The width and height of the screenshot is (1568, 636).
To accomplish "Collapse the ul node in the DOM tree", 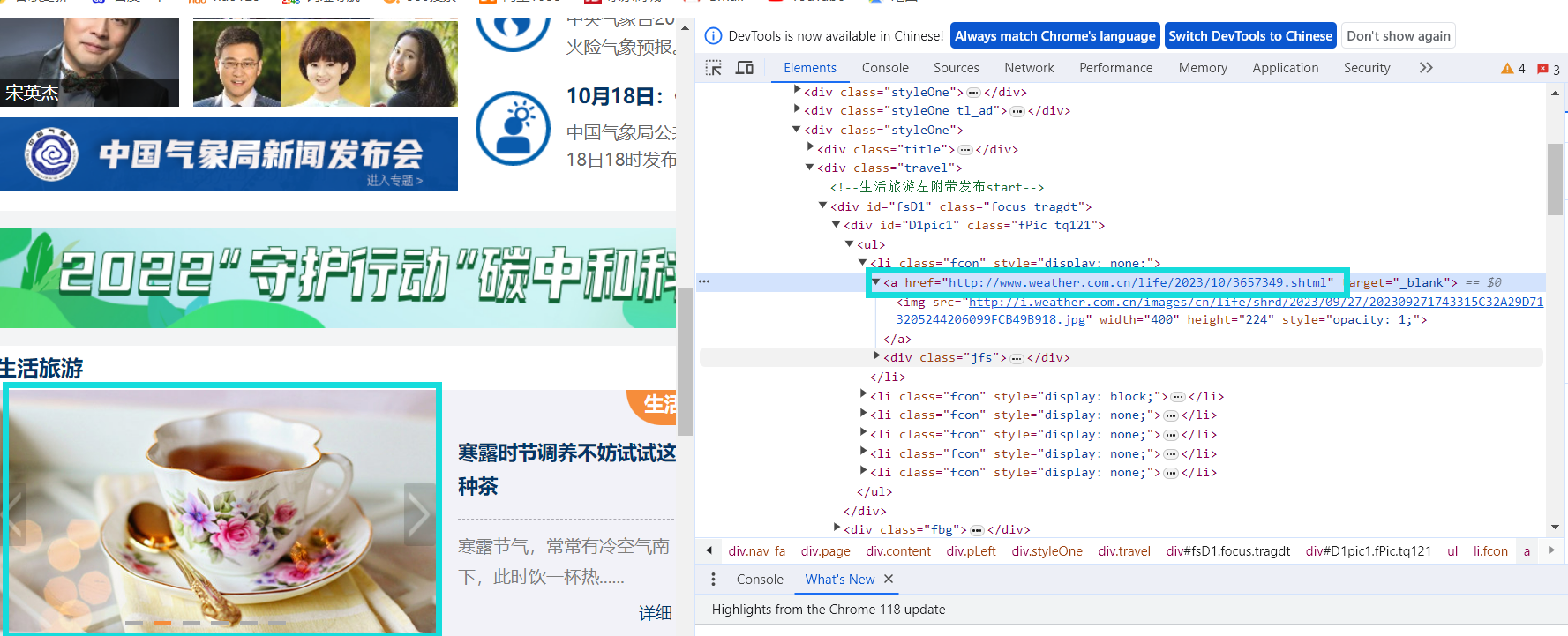I will 850,243.
